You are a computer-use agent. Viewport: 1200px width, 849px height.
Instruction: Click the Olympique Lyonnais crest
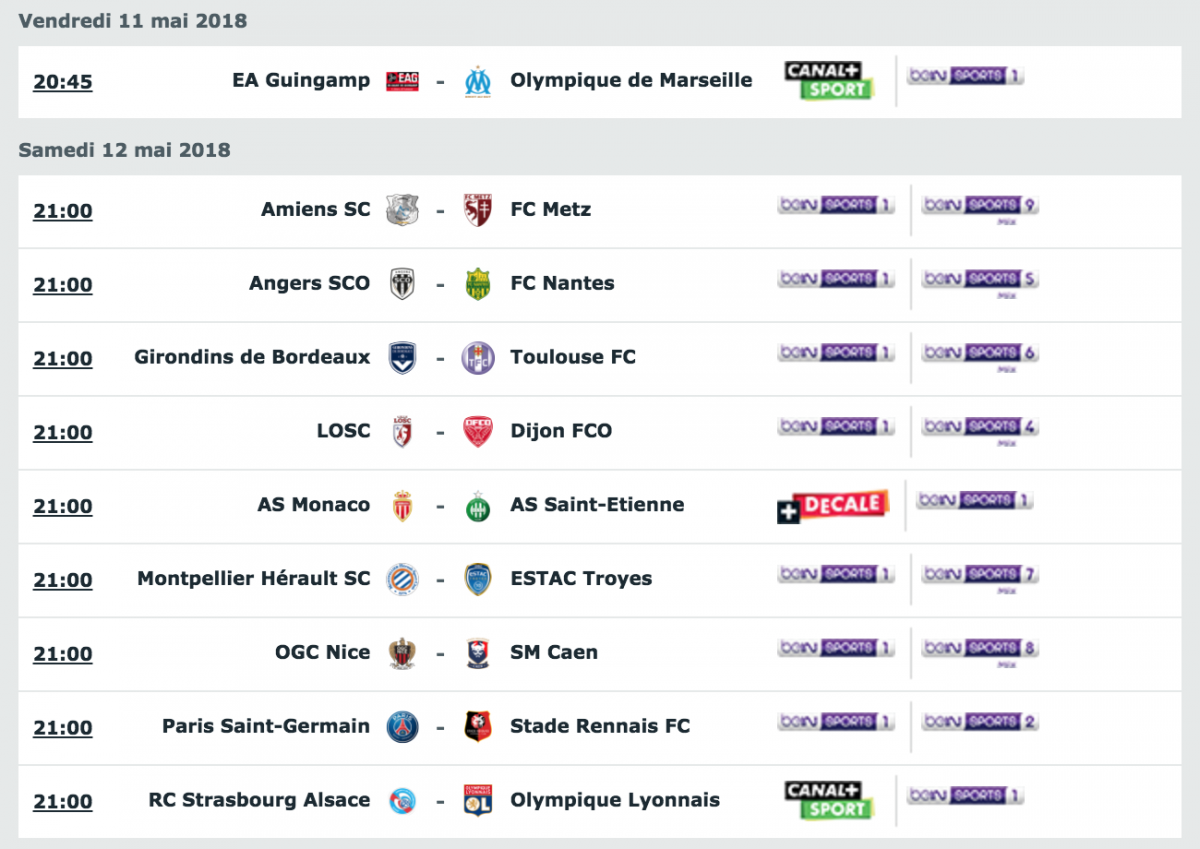point(478,801)
